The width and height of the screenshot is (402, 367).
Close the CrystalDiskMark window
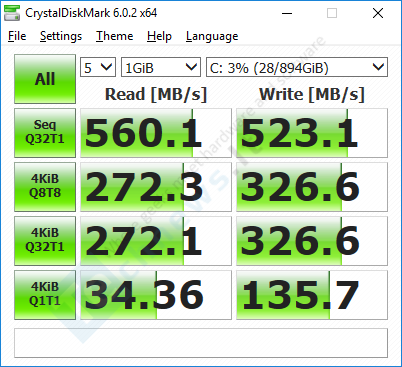coord(378,13)
